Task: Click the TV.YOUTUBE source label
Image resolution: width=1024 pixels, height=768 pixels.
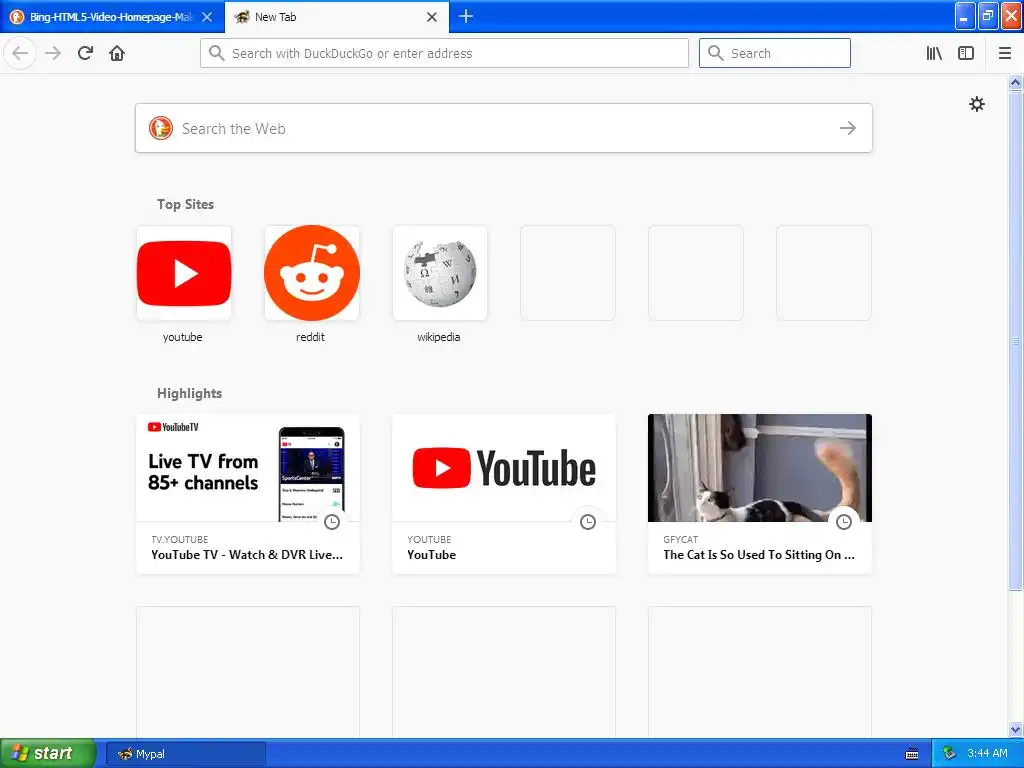Action: pos(180,539)
